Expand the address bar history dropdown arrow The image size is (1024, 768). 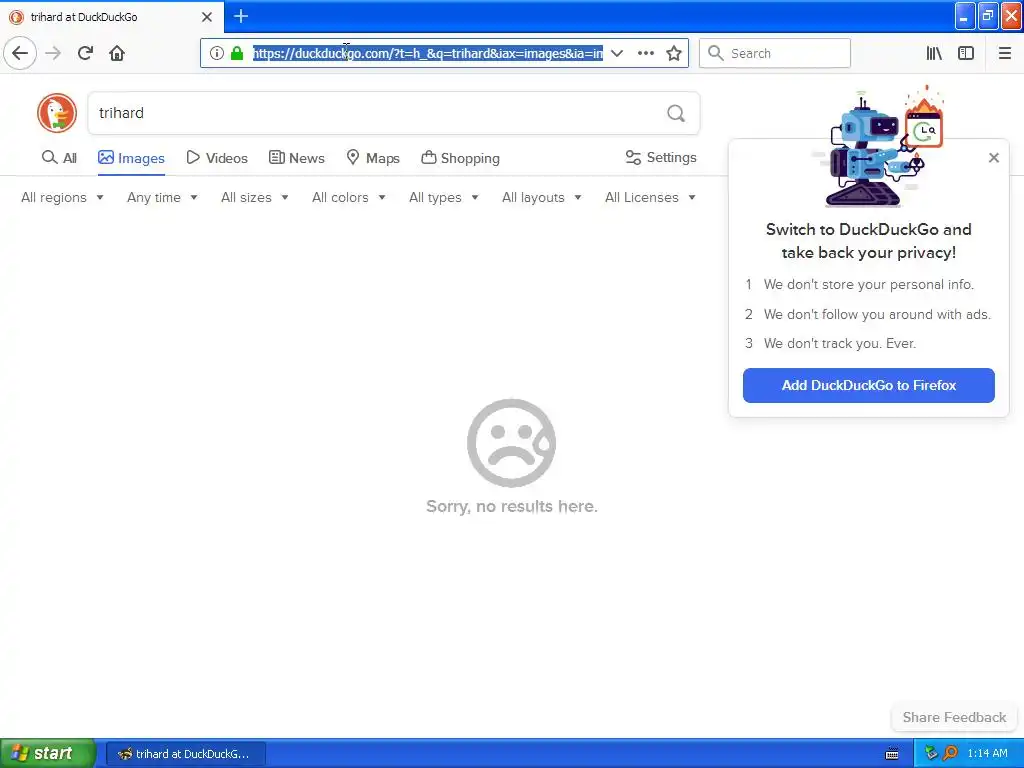click(616, 53)
